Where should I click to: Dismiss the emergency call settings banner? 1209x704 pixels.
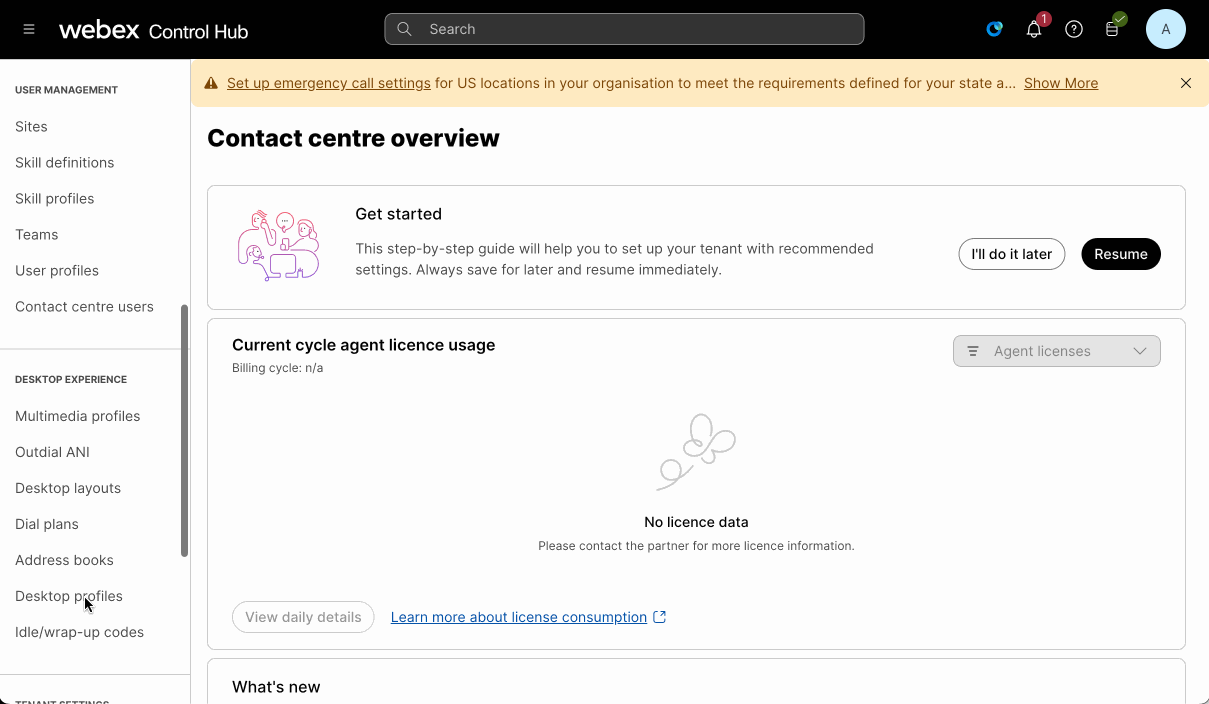pyautogui.click(x=1186, y=84)
